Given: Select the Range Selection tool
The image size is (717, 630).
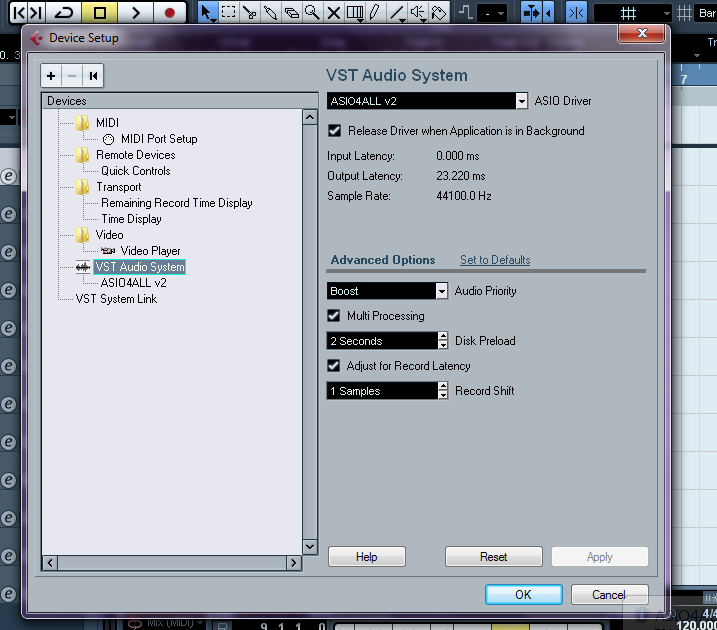Looking at the screenshot, I should pyautogui.click(x=228, y=12).
